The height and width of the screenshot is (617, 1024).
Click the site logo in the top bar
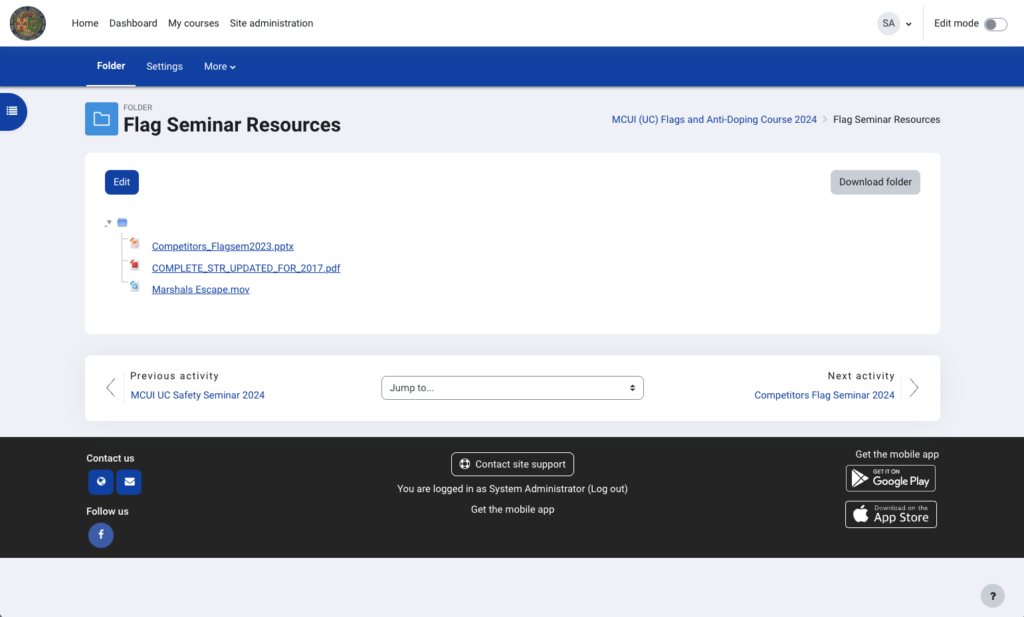click(27, 23)
